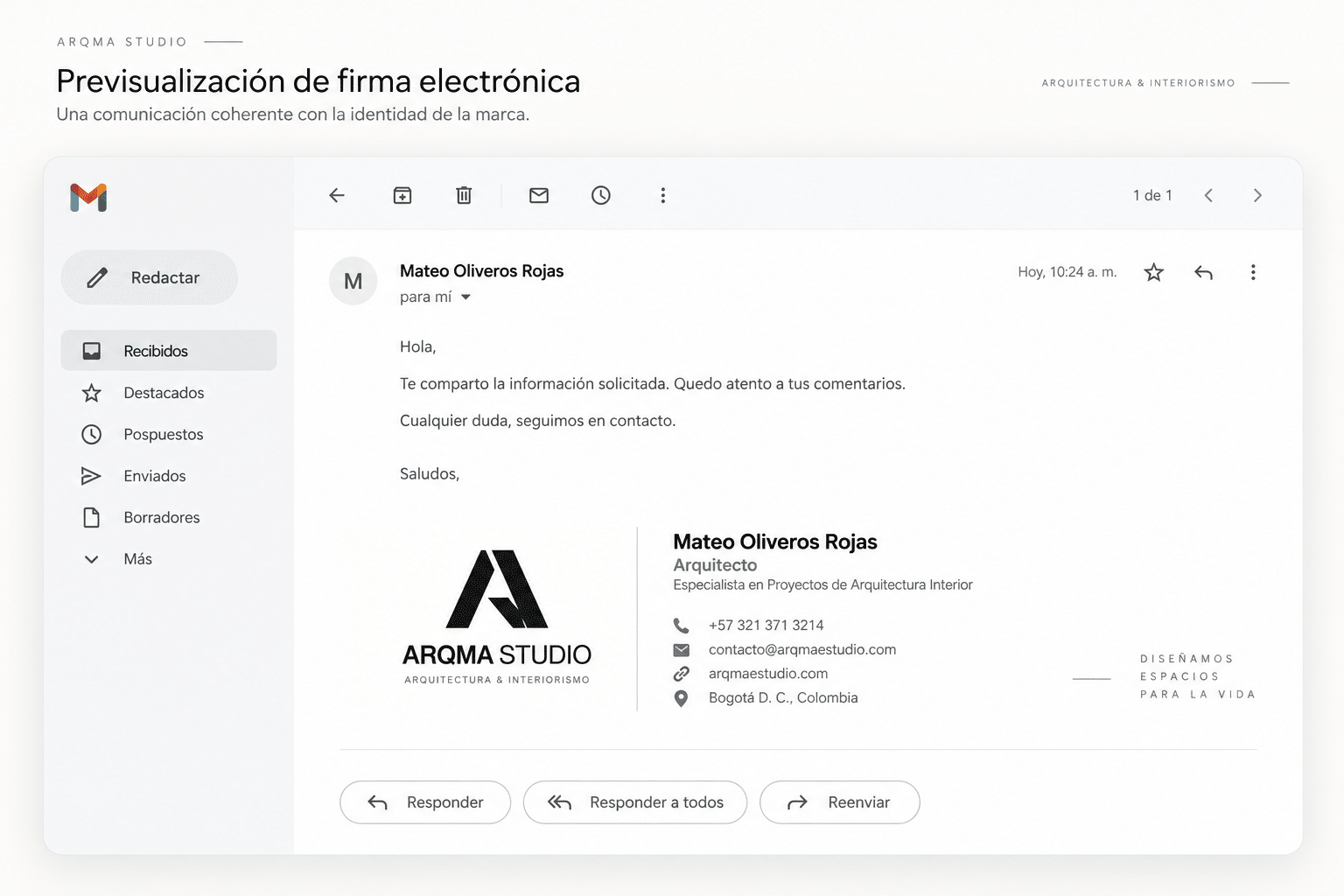Click the link icon in the signature

click(681, 674)
